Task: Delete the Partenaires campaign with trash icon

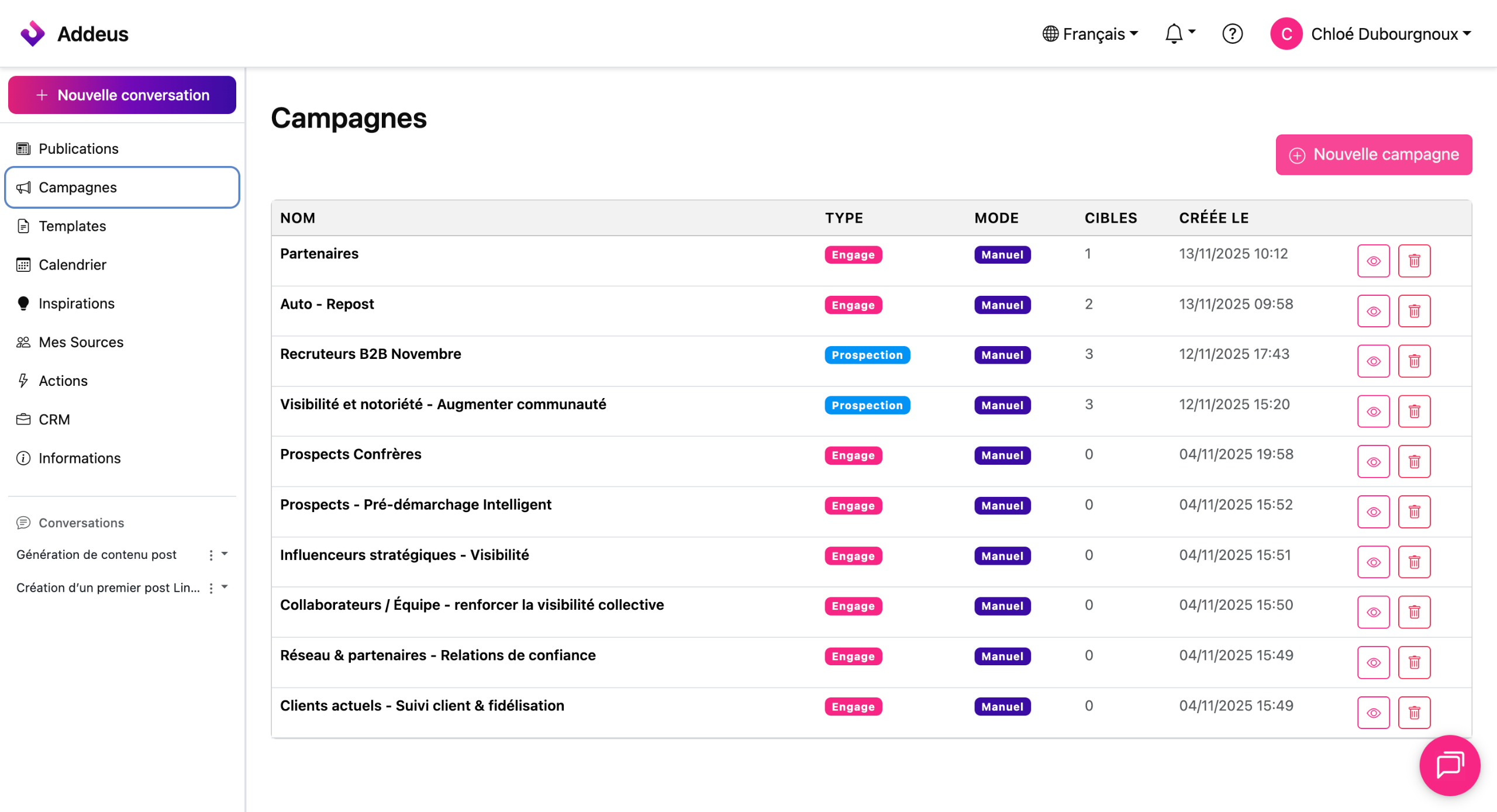Action: click(1413, 261)
